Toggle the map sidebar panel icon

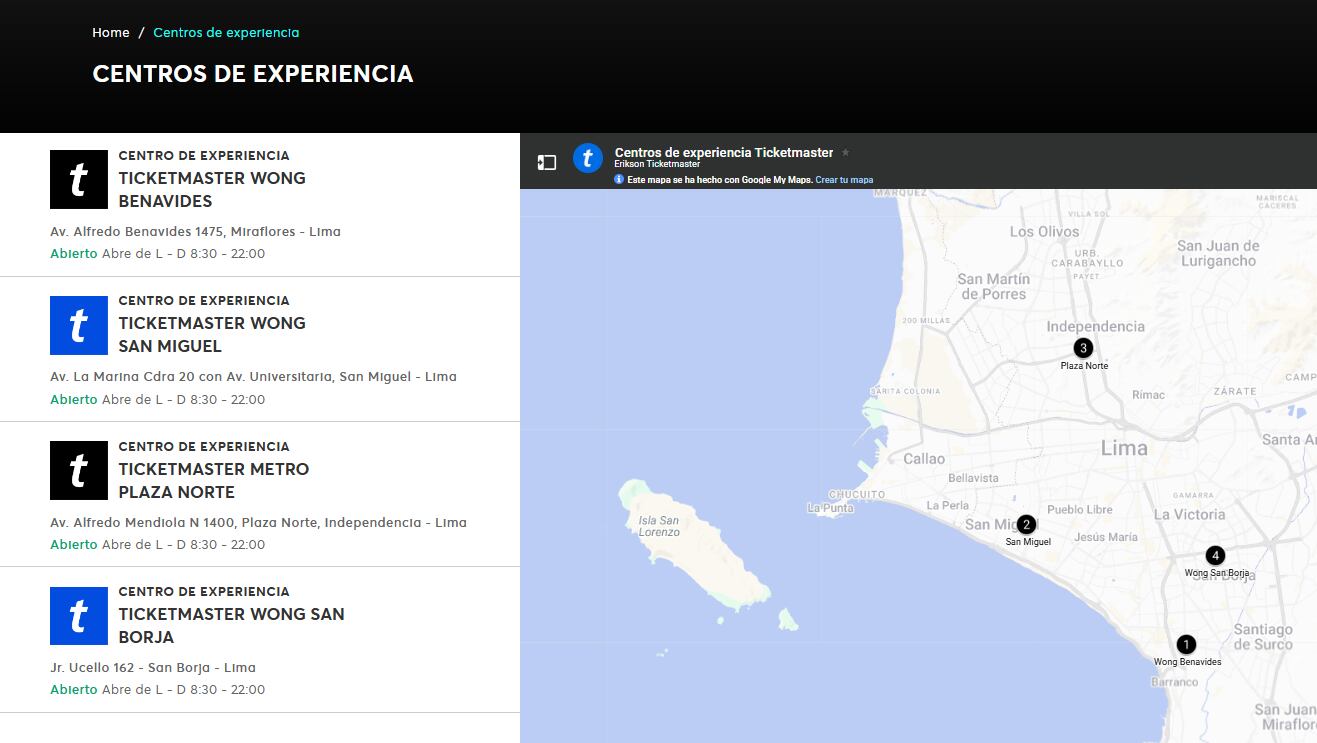click(x=547, y=162)
